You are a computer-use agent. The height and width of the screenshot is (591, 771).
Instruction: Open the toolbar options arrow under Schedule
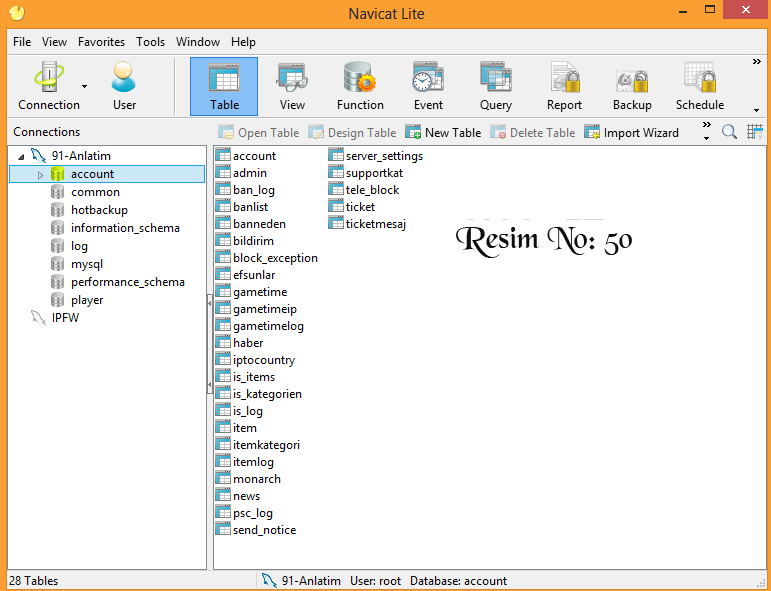(756, 110)
